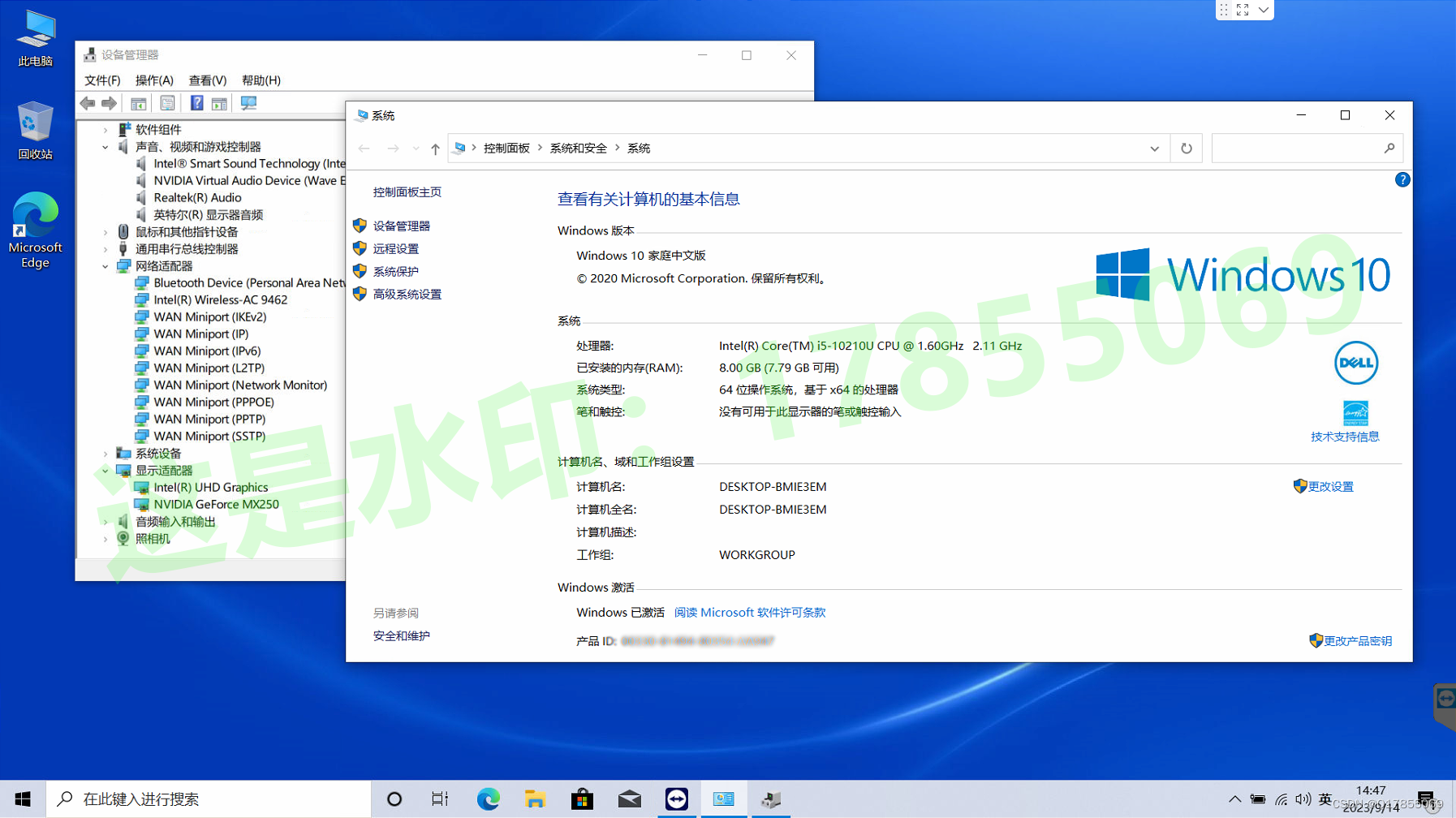The height and width of the screenshot is (818, 1456).
Task: Open the Windows Start menu
Action: 23,799
